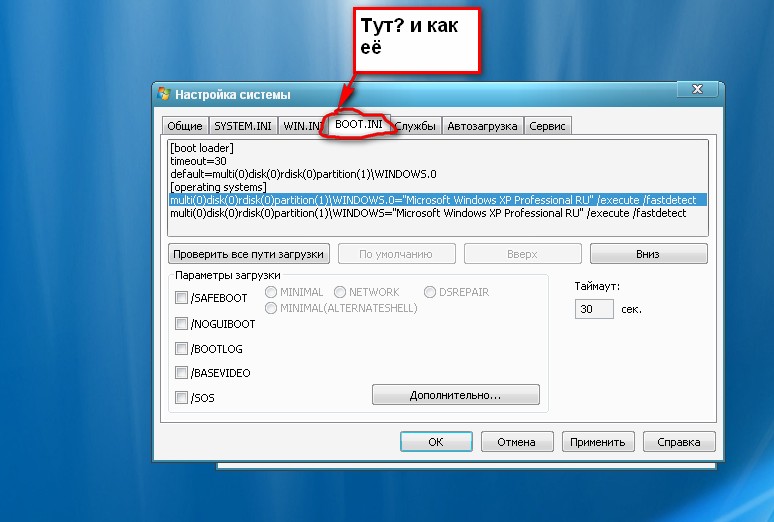774x522 pixels.
Task: Open the Дополнительно... advanced options
Action: (456, 395)
